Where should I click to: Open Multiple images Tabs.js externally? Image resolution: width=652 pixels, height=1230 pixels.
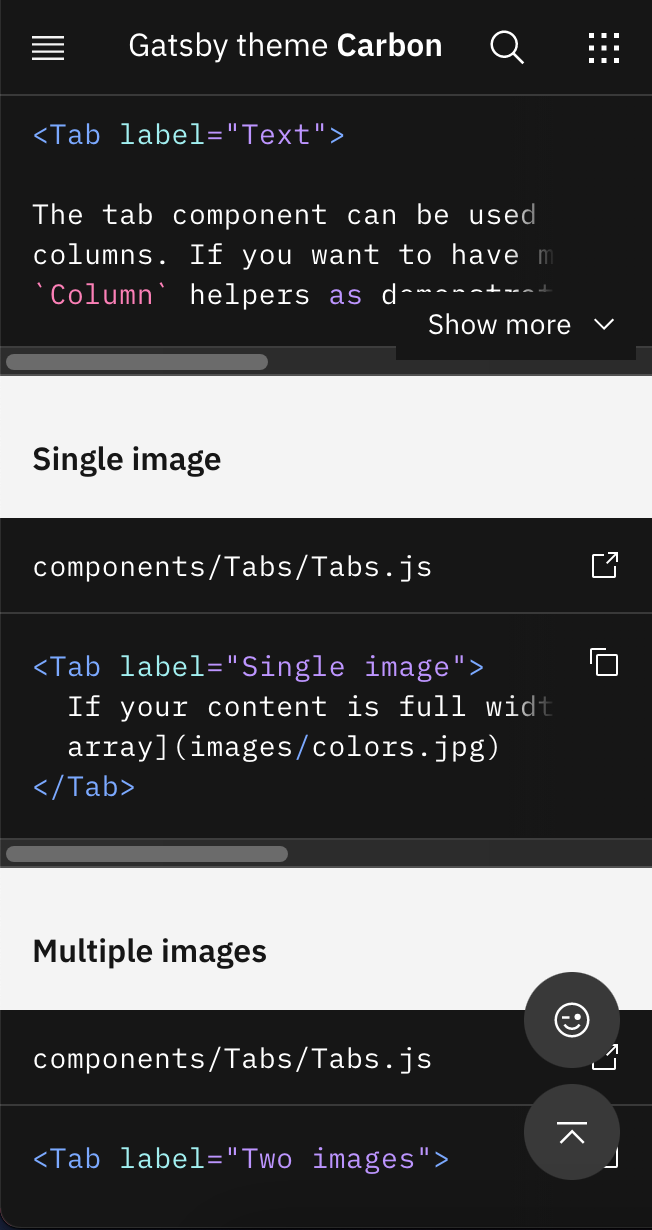pyautogui.click(x=604, y=1057)
